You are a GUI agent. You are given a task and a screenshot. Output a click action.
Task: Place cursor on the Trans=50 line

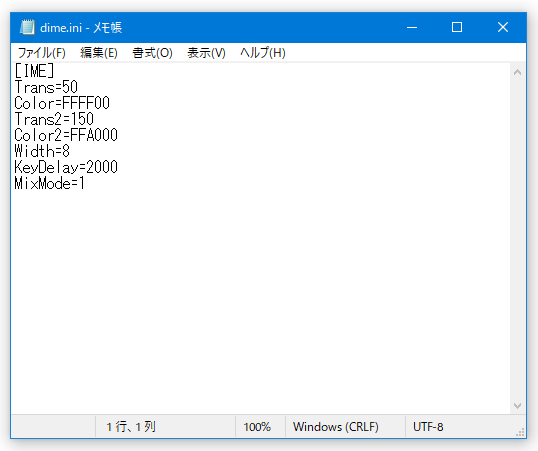pyautogui.click(x=46, y=87)
